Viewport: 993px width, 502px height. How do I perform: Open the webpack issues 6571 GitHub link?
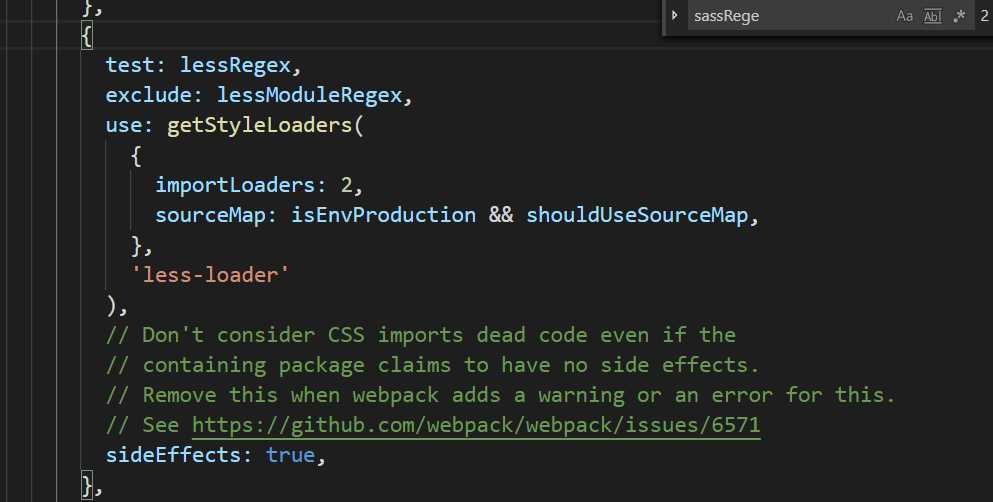476,425
